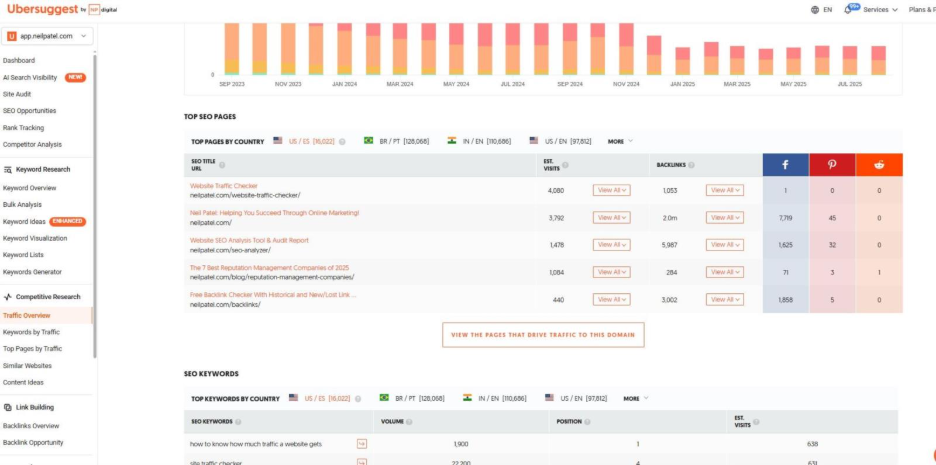Click info icon beside US / ES in SEO Keywords
Image resolution: width=936 pixels, height=465 pixels.
coord(358,398)
